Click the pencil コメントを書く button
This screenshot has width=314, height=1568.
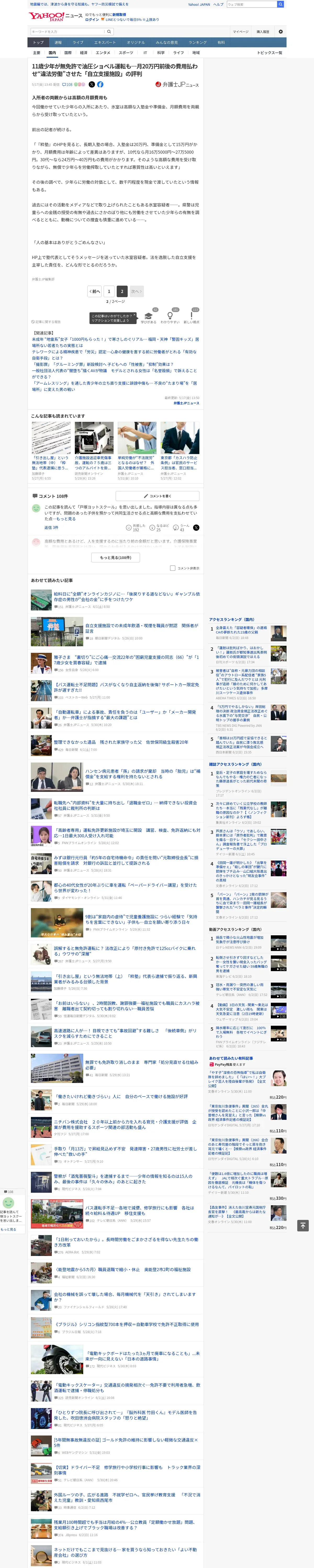157,496
